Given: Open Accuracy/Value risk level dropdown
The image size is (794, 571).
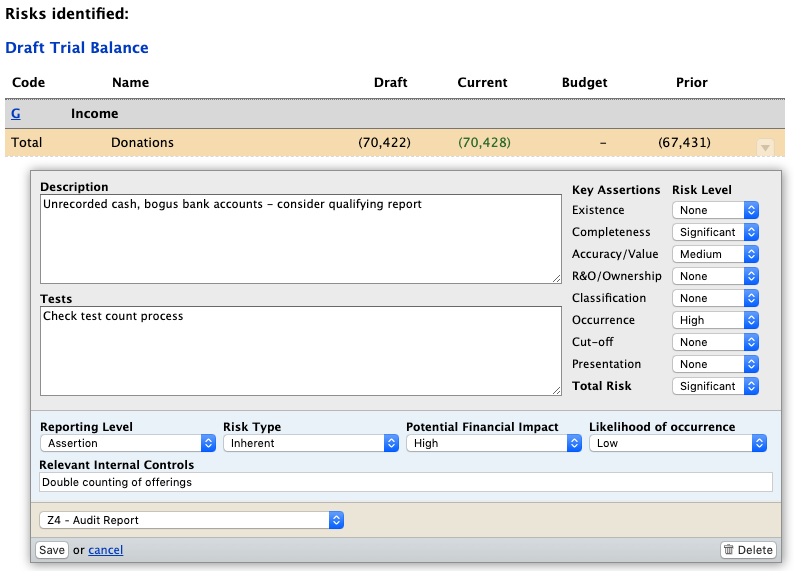Looking at the screenshot, I should (x=715, y=254).
